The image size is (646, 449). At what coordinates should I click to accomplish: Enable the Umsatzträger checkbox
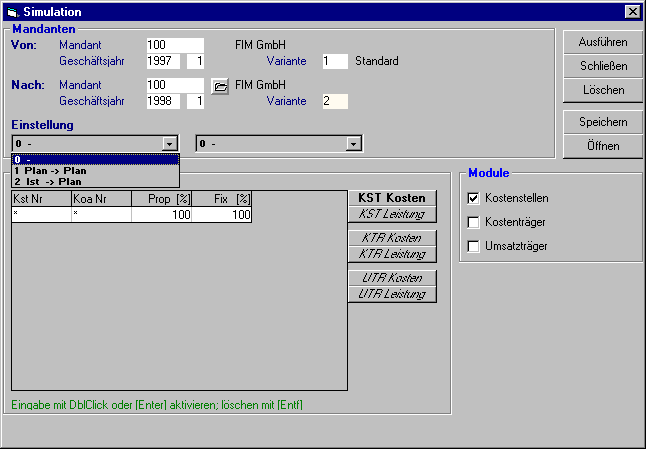tap(473, 246)
